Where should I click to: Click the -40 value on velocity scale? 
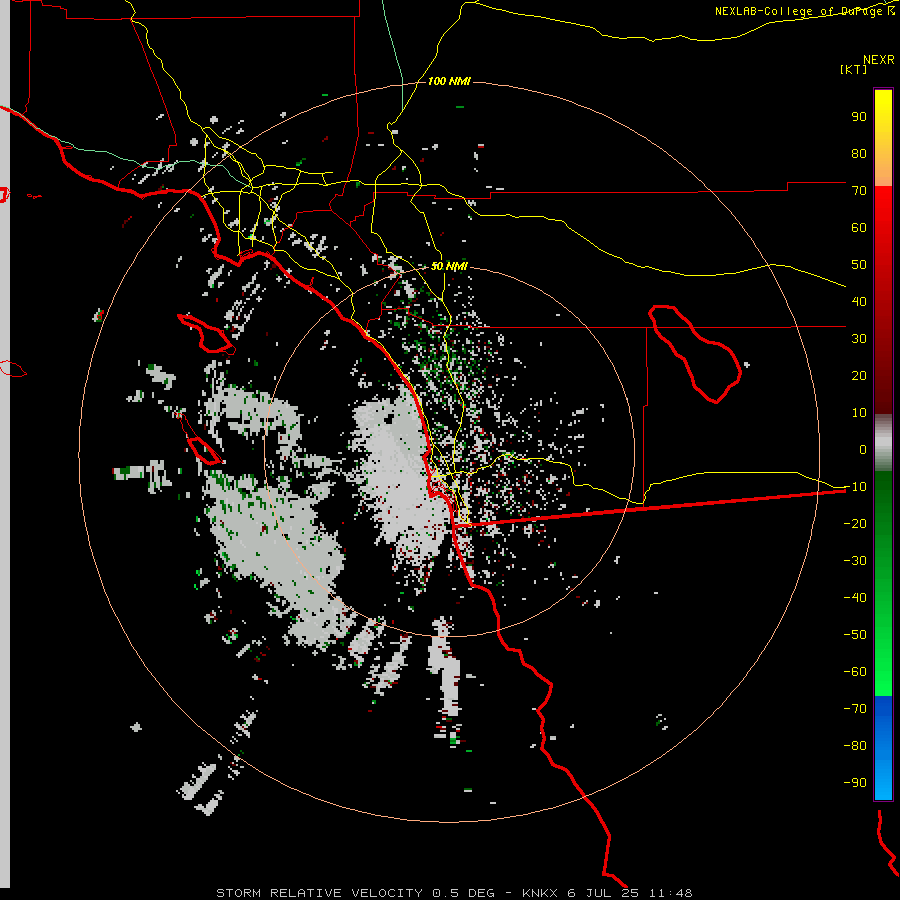click(x=855, y=598)
